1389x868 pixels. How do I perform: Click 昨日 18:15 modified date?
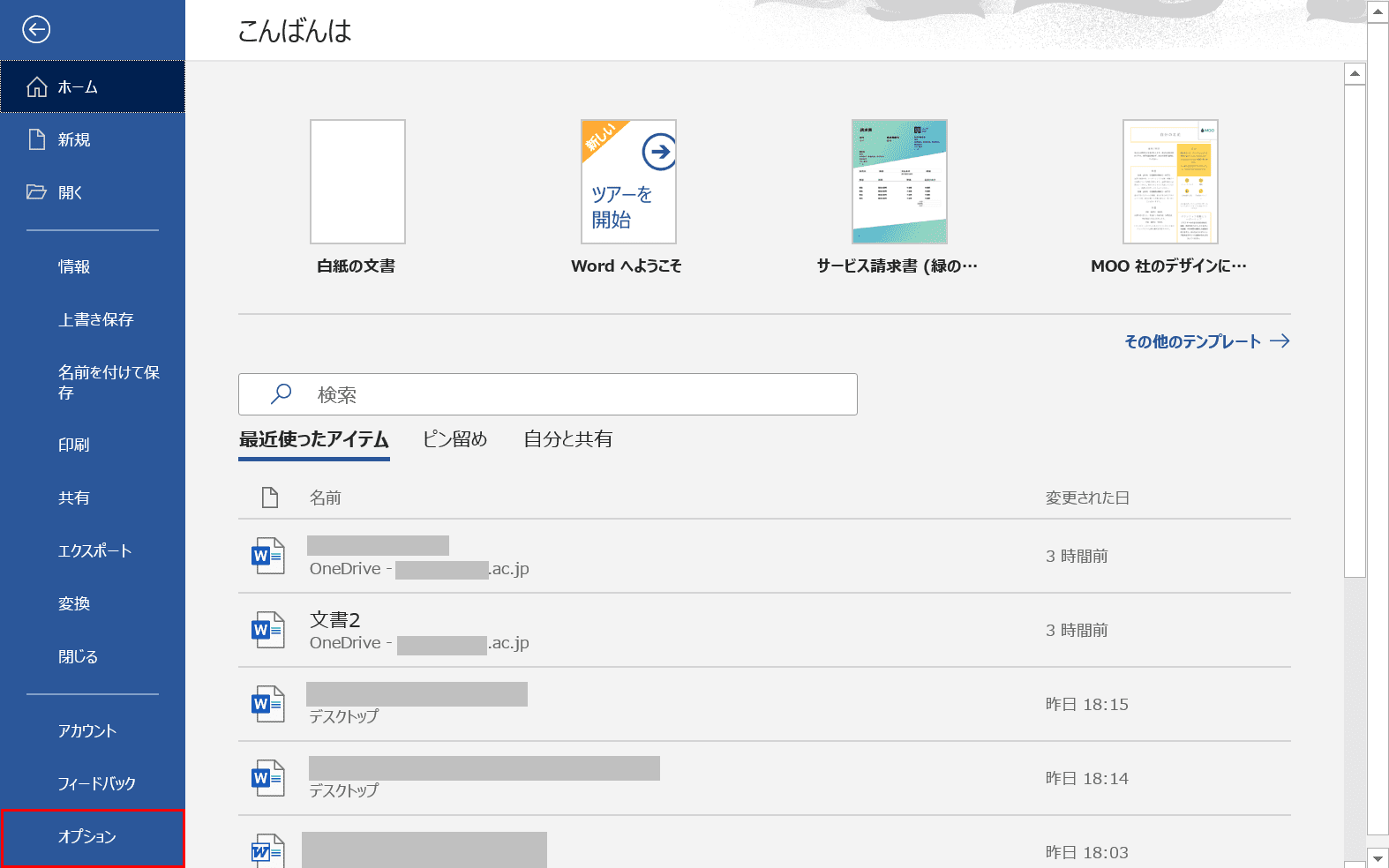1087,704
